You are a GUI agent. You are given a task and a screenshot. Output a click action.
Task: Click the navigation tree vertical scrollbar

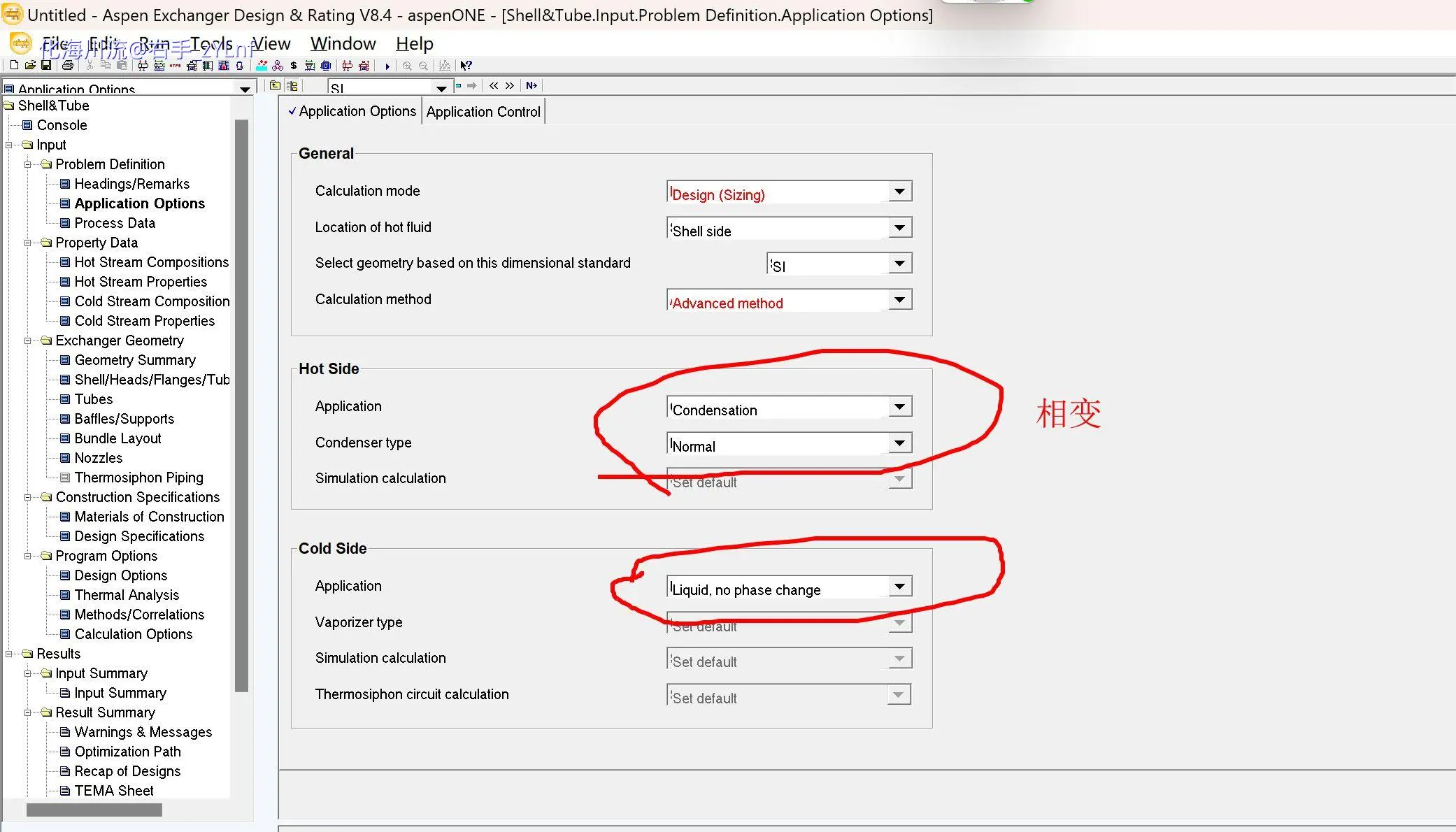pos(242,406)
